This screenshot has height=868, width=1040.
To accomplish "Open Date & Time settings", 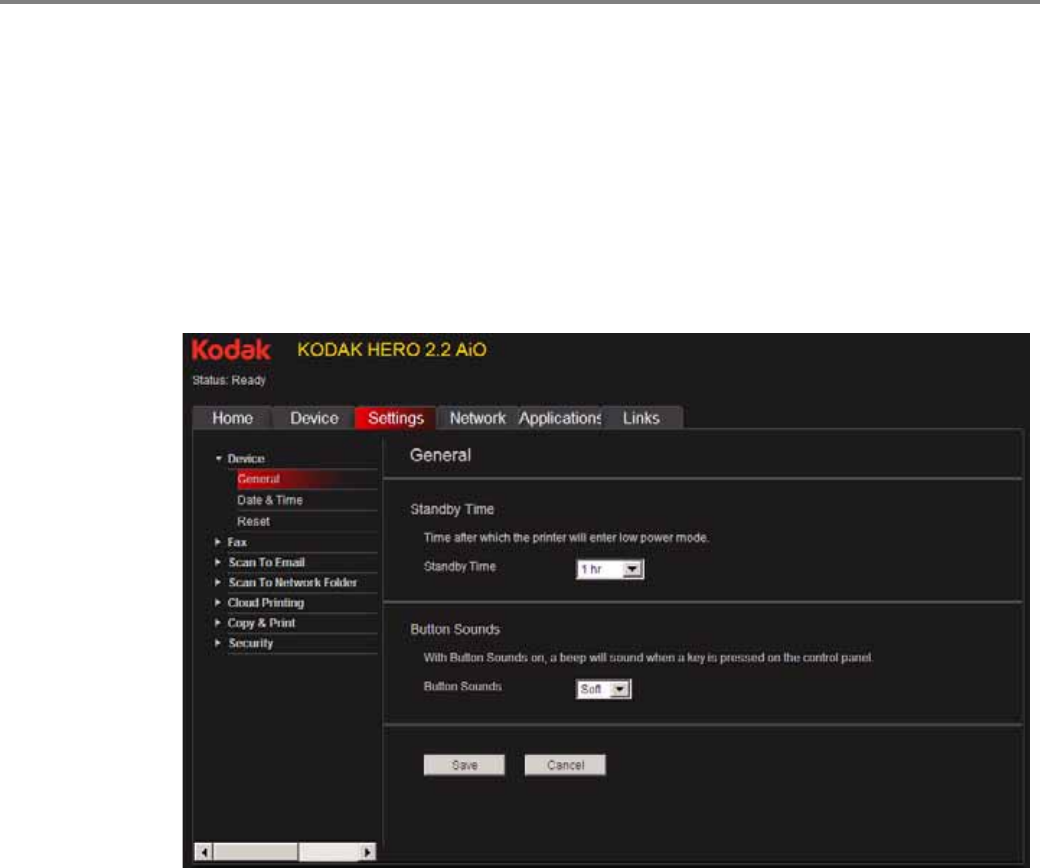I will coord(270,500).
